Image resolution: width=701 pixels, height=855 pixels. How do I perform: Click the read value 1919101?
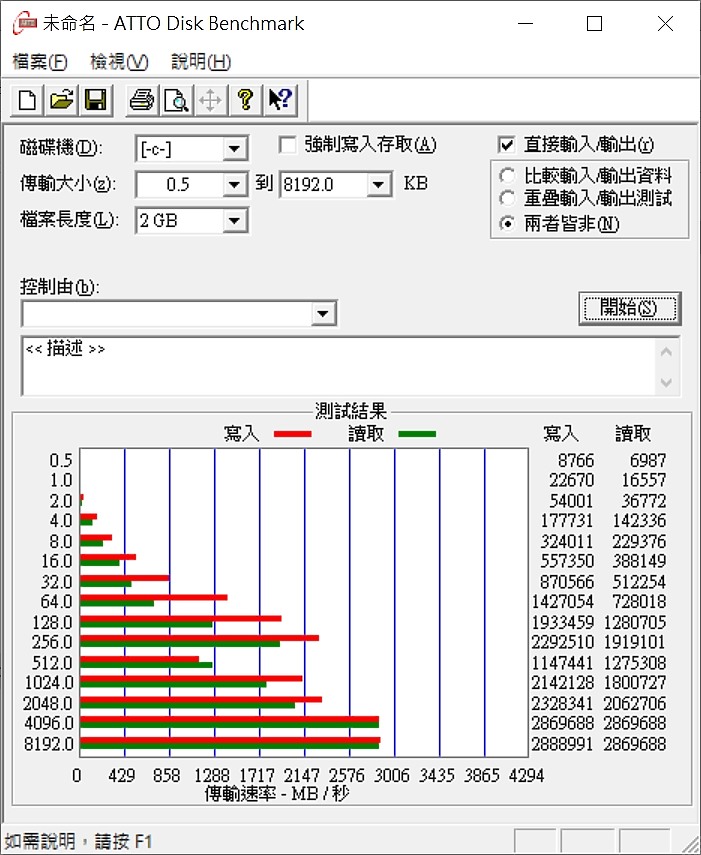pyautogui.click(x=634, y=642)
